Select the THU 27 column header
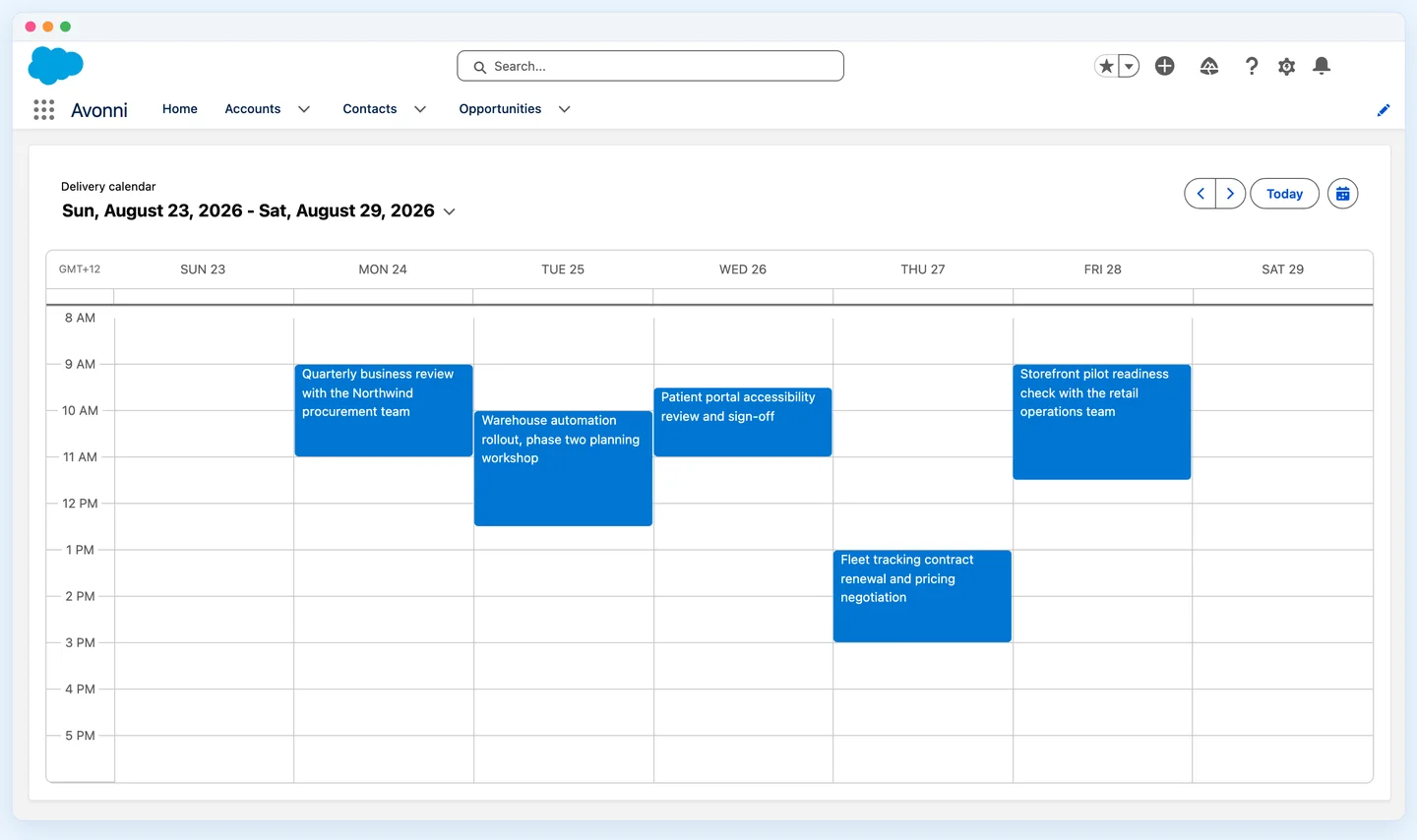The height and width of the screenshot is (840, 1417). (923, 270)
